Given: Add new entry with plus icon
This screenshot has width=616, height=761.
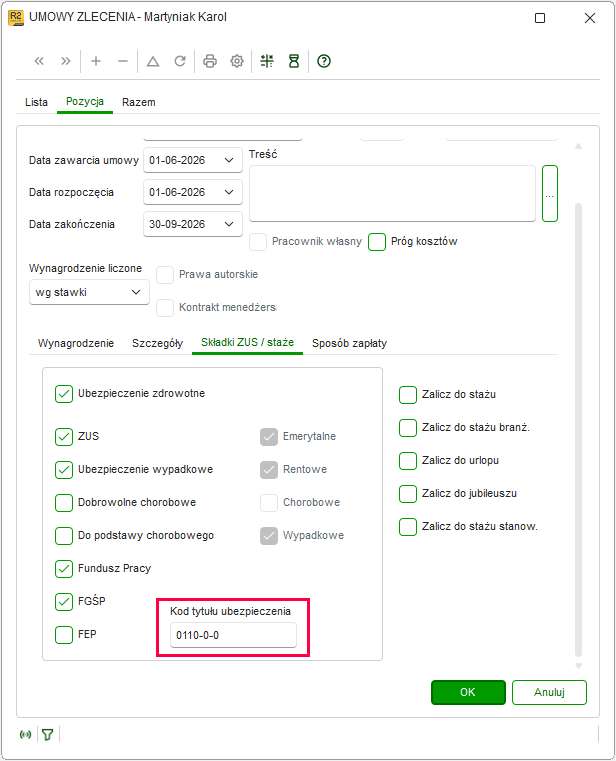Looking at the screenshot, I should (96, 61).
